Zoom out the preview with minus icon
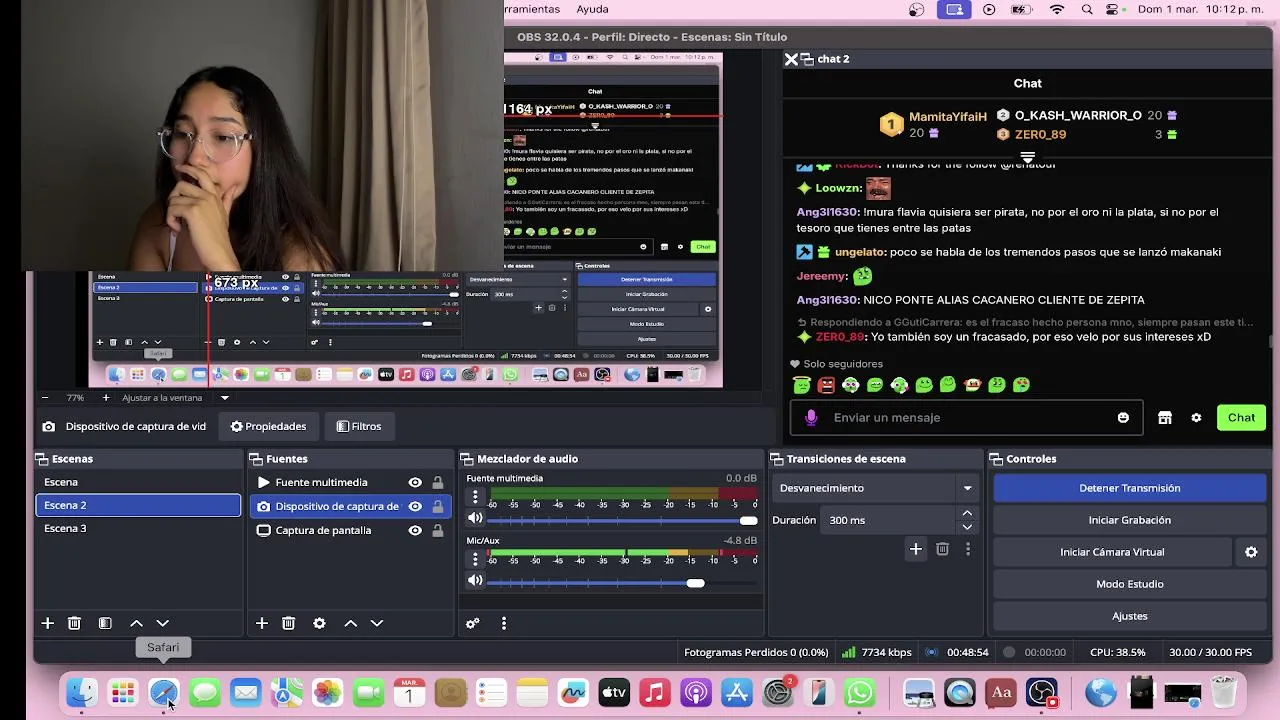Viewport: 1280px width, 720px height. [x=44, y=398]
